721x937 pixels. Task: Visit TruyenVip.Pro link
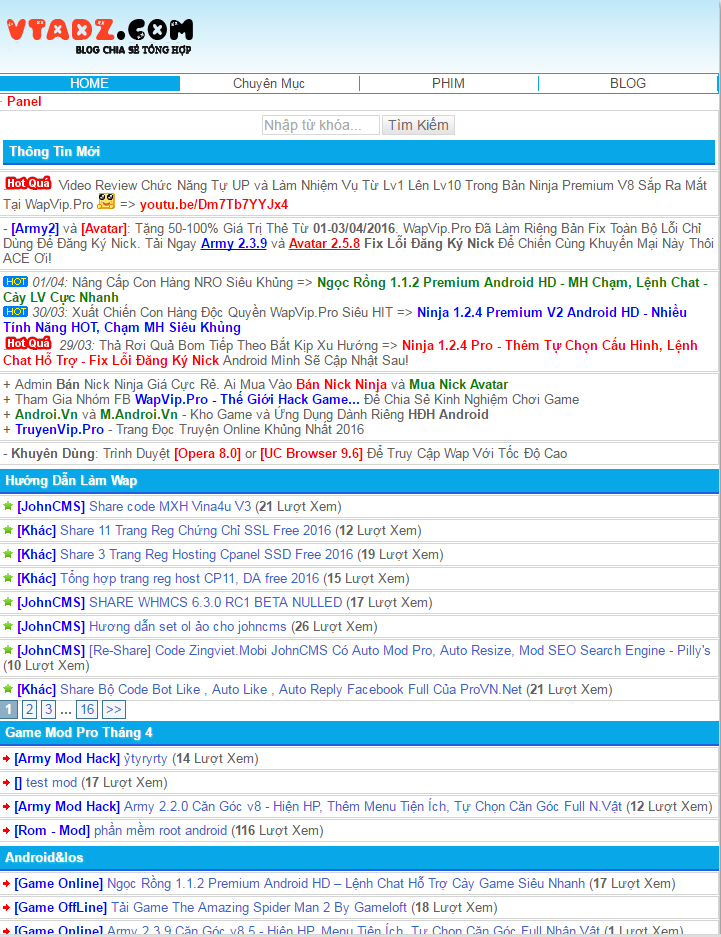pyautogui.click(x=59, y=429)
